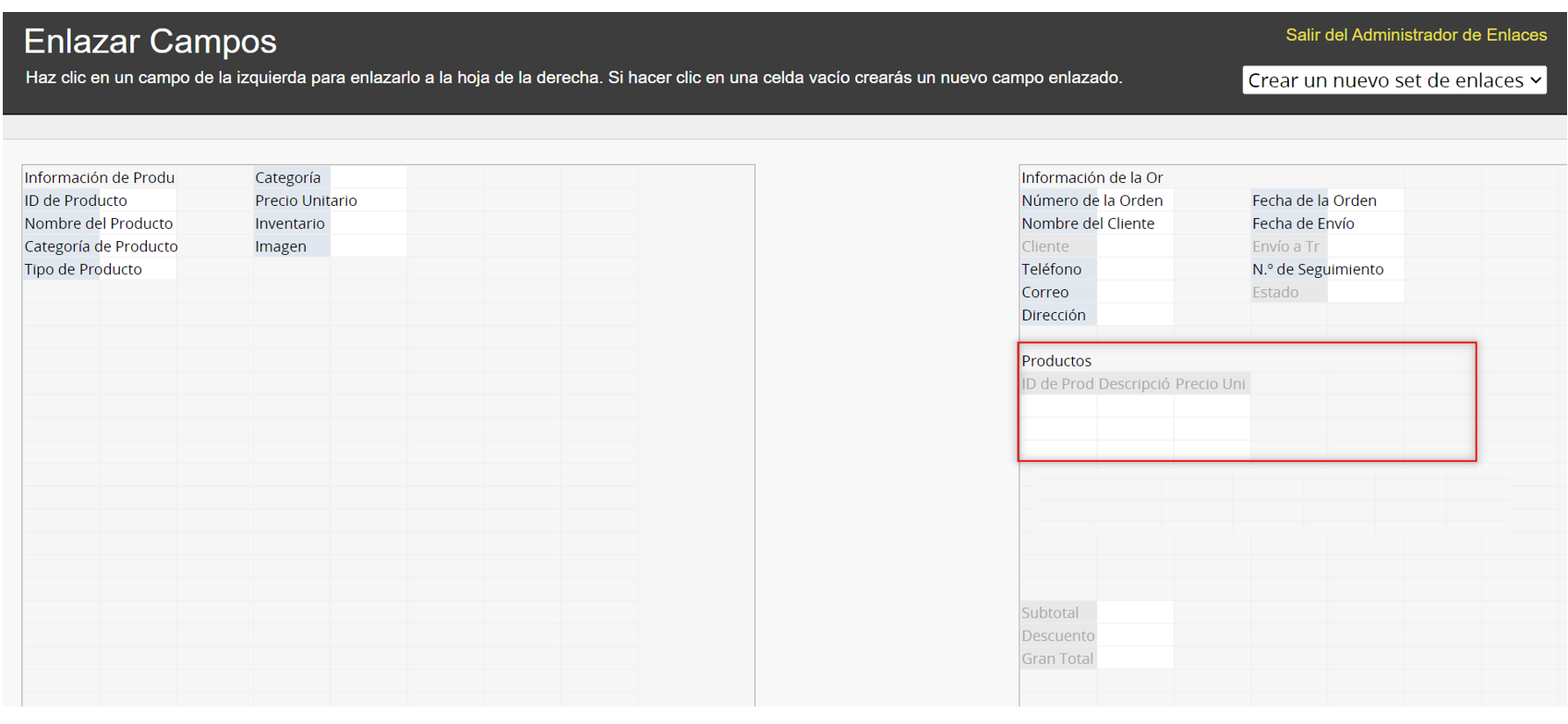The height and width of the screenshot is (724, 1568).
Task: Click the empty cell beside 'Categoría'
Action: tap(368, 177)
